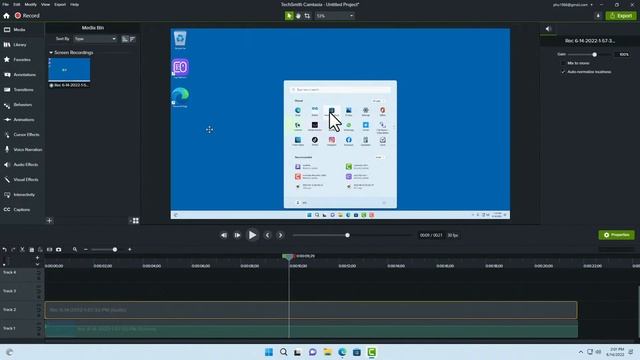The image size is (640, 360).
Task: Click the Gain 100% value field
Action: [x=623, y=54]
